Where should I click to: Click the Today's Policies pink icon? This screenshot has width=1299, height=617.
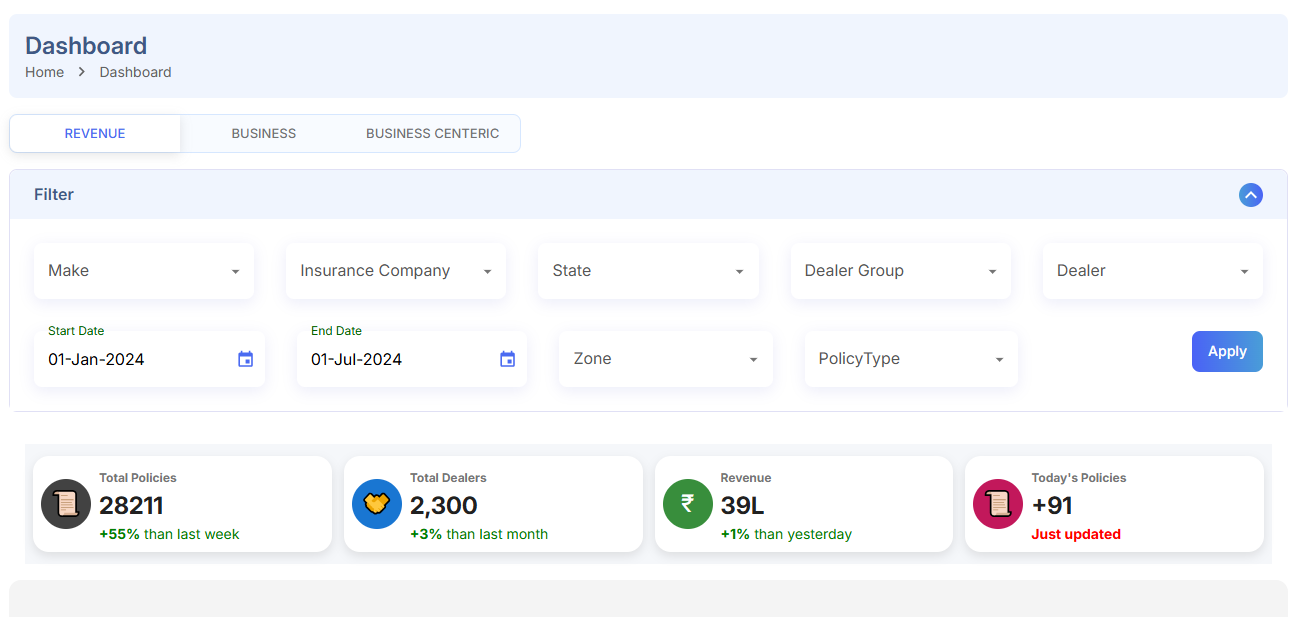click(997, 504)
